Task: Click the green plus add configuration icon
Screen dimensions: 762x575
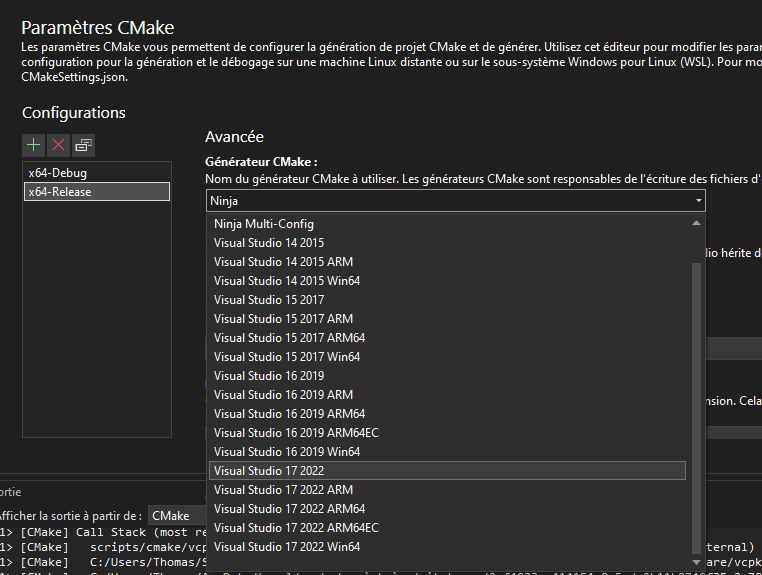Action: (34, 145)
